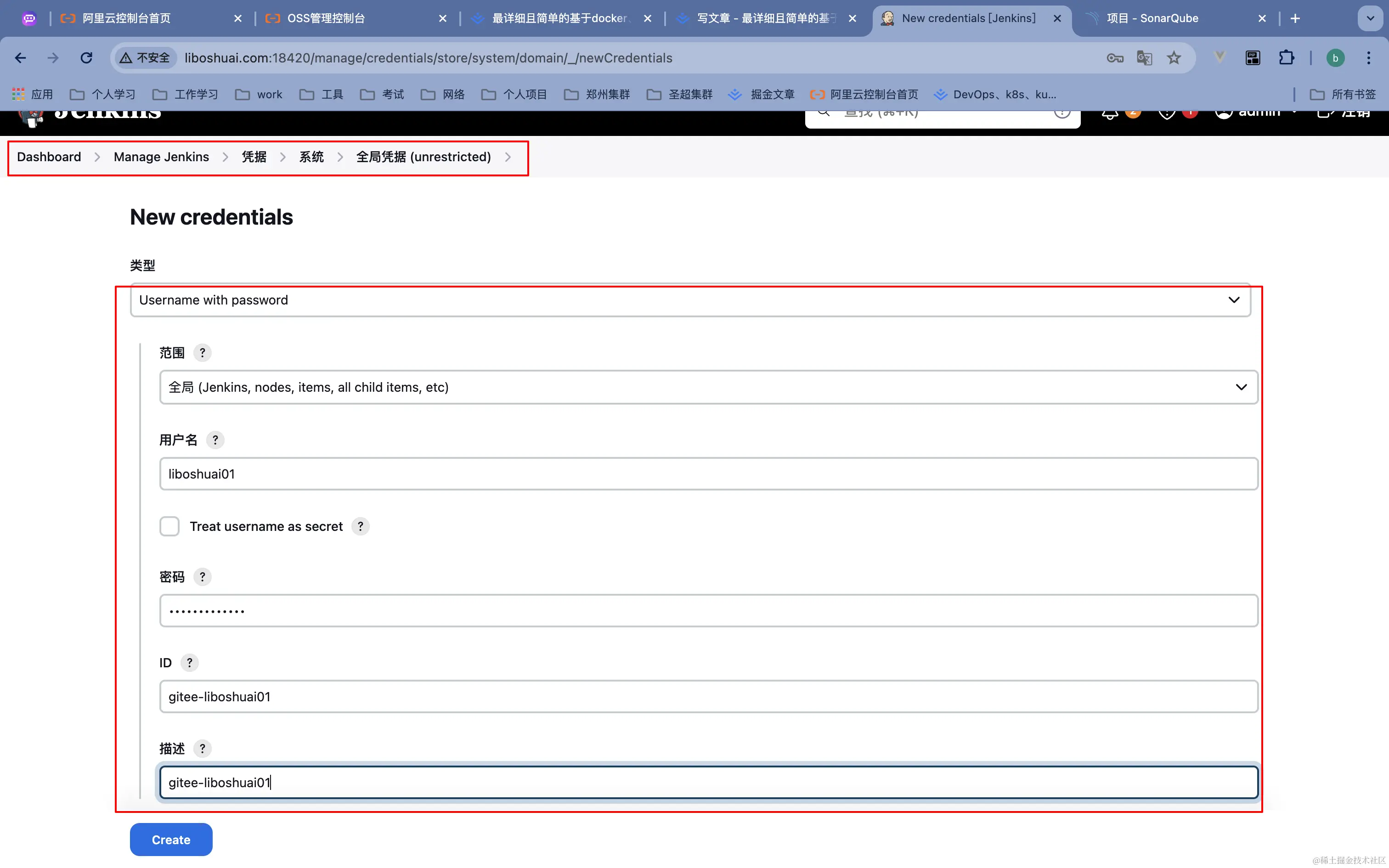This screenshot has width=1389, height=868.
Task: Open the browser extensions puzzle icon
Action: click(x=1286, y=58)
